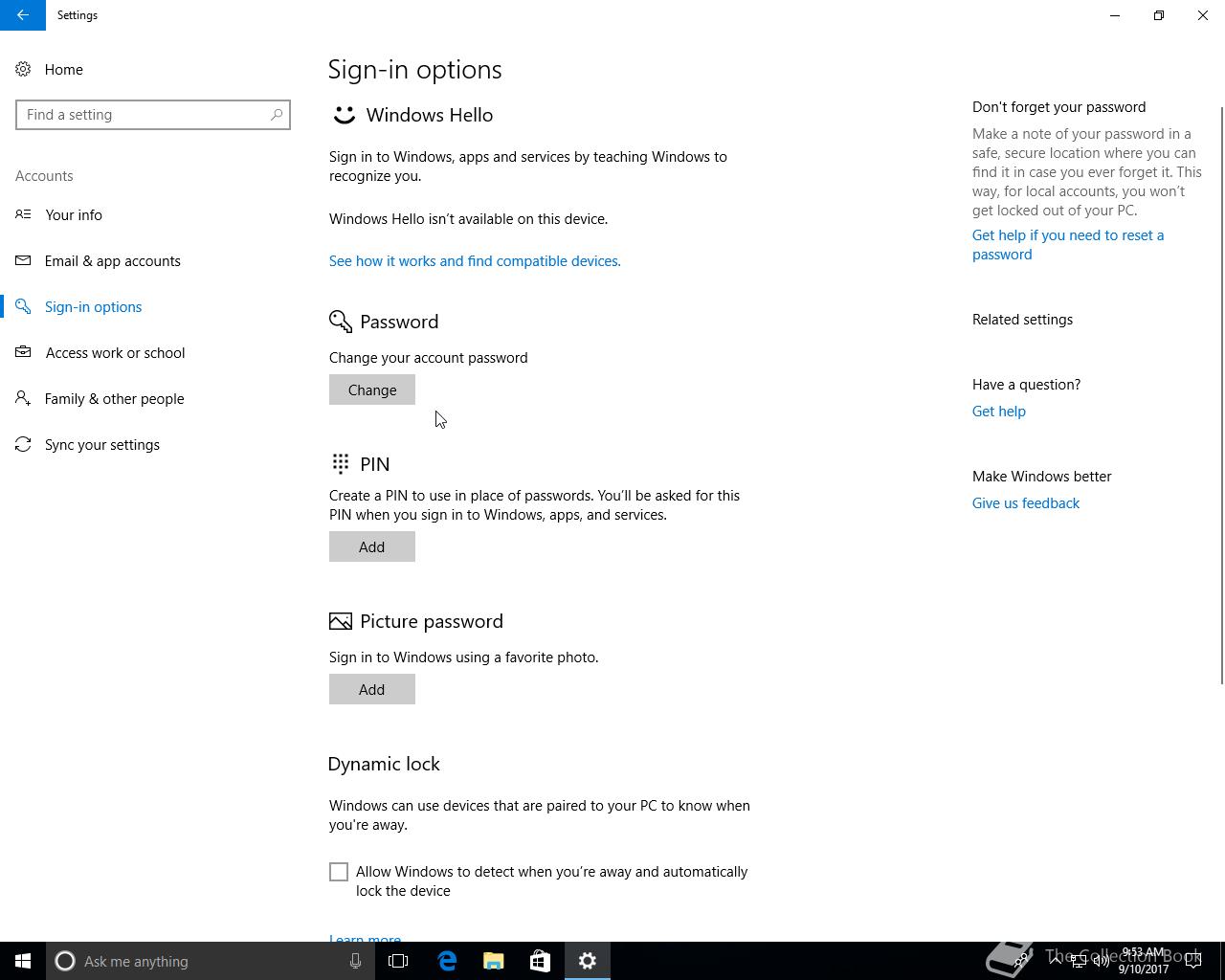Click the 'Don't forget your password' heading
The image size is (1225, 980).
[1059, 107]
